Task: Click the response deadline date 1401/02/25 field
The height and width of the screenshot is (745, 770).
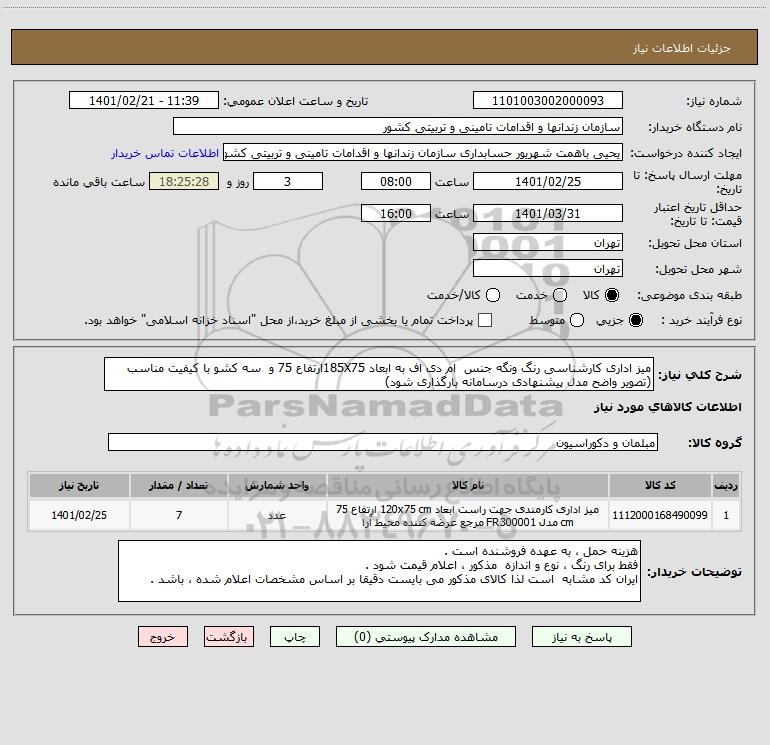Action: point(548,181)
